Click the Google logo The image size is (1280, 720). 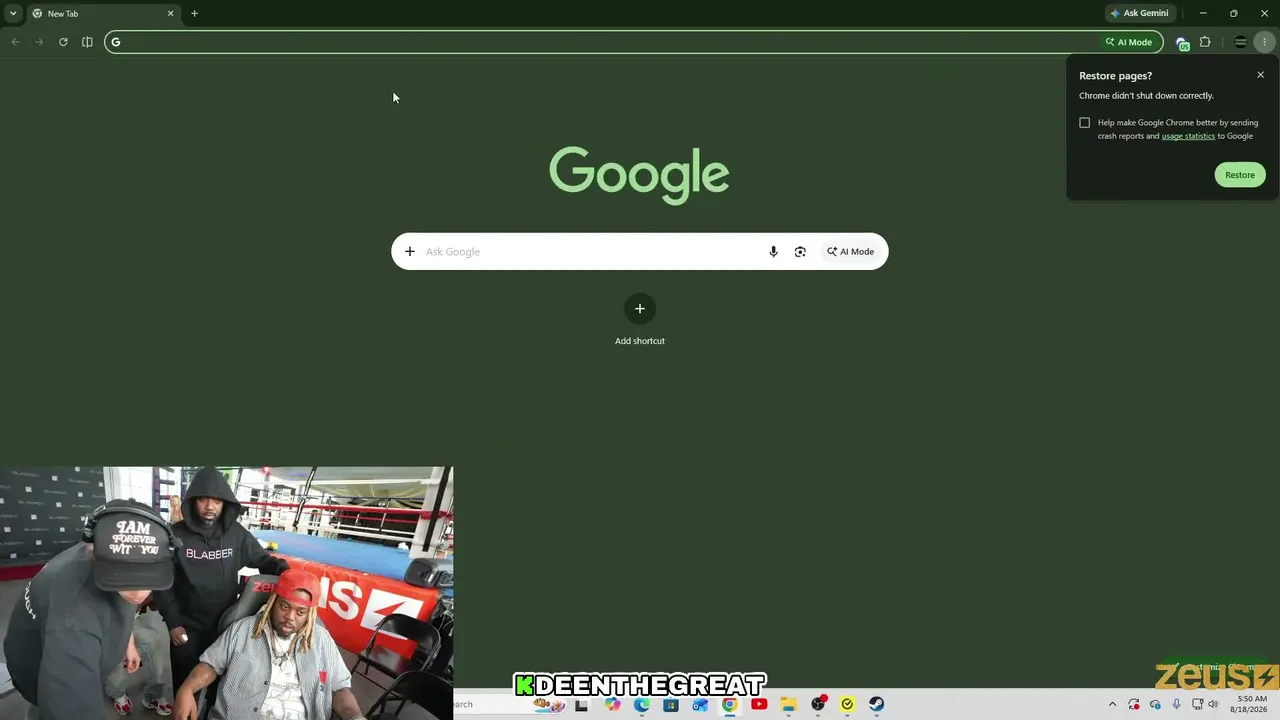click(639, 175)
